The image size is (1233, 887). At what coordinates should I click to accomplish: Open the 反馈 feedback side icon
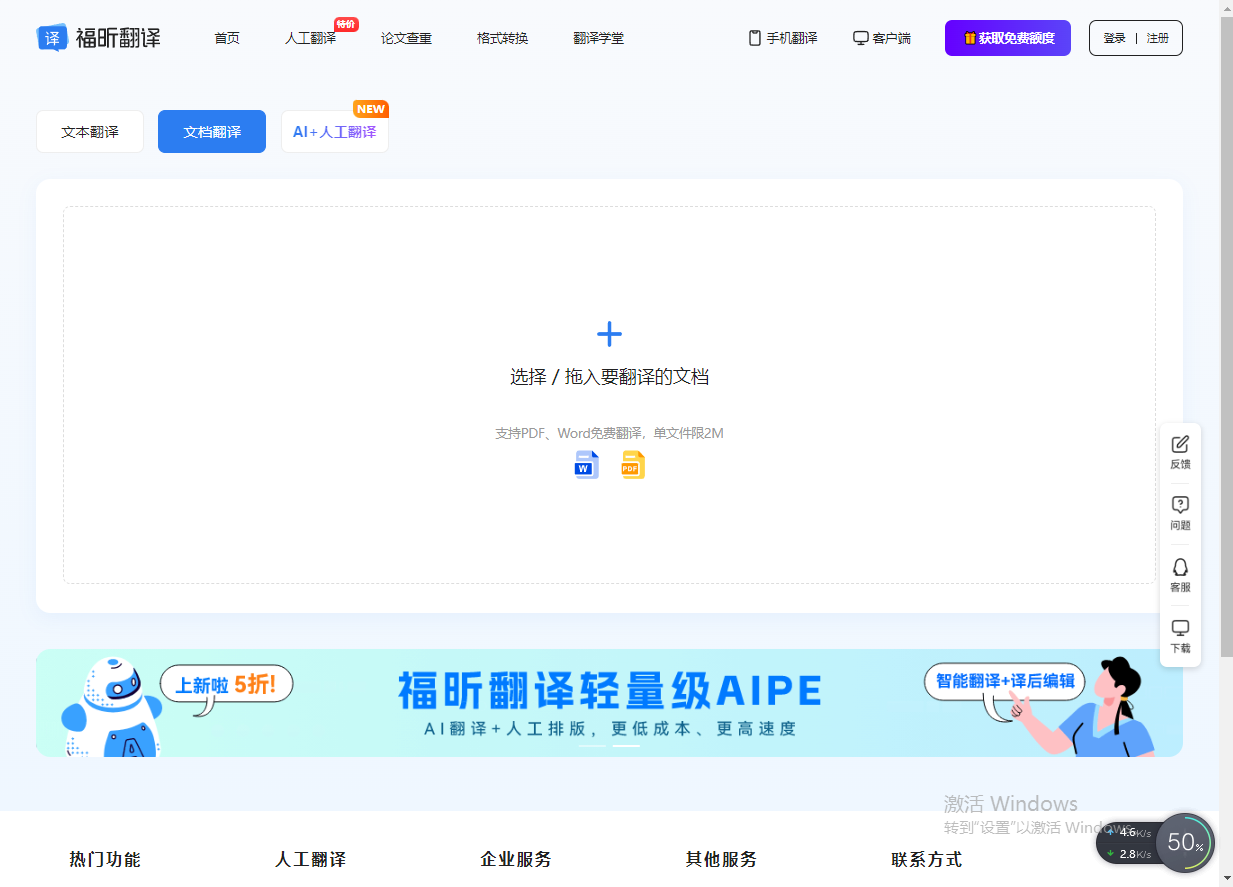[x=1180, y=452]
